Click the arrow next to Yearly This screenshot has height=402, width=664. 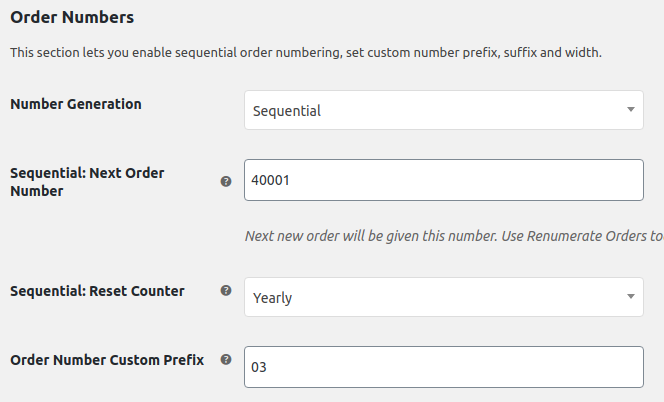point(631,297)
